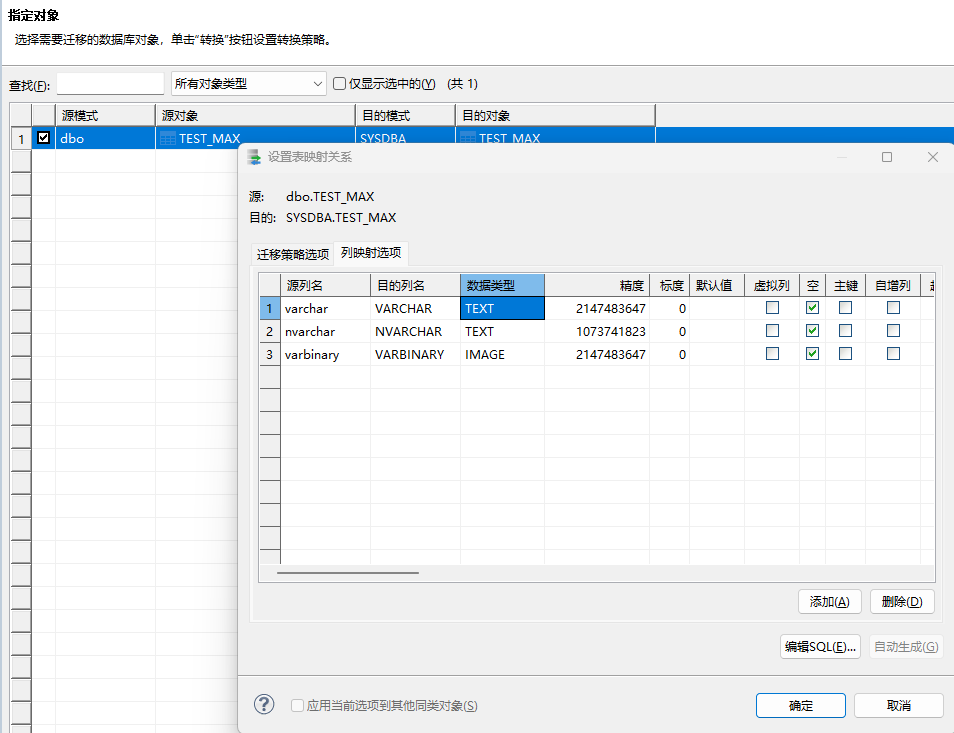Image resolution: width=954 pixels, height=733 pixels.
Task: Switch to 列映射选项 tab
Action: (x=371, y=252)
